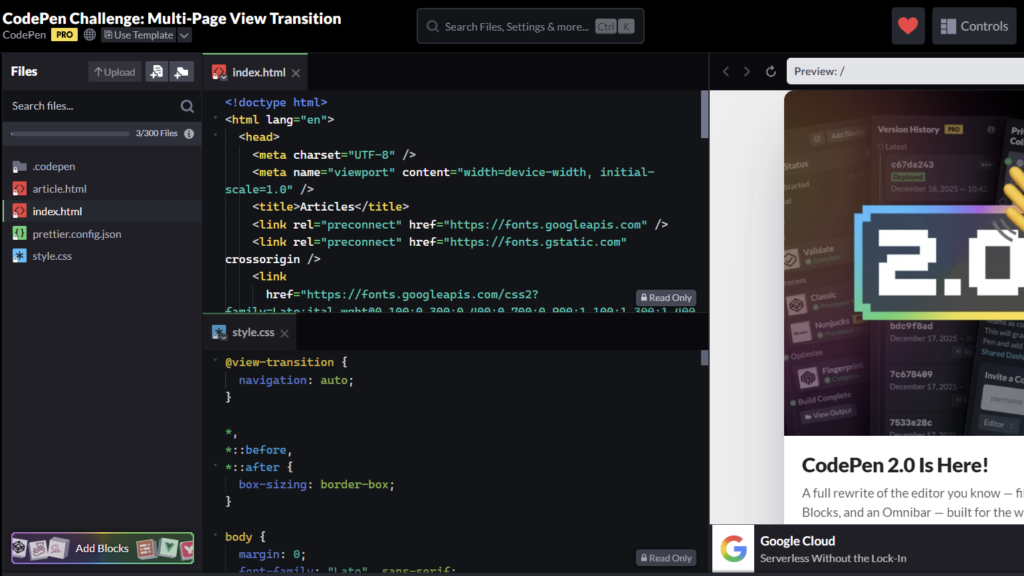
Task: Click the style.css tab file icon menu
Action: [219, 332]
